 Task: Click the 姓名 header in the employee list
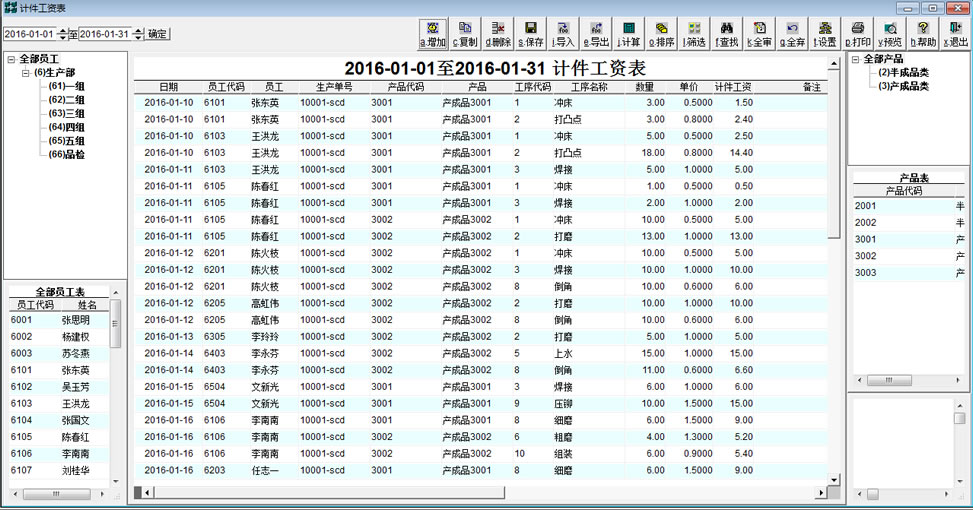click(87, 305)
